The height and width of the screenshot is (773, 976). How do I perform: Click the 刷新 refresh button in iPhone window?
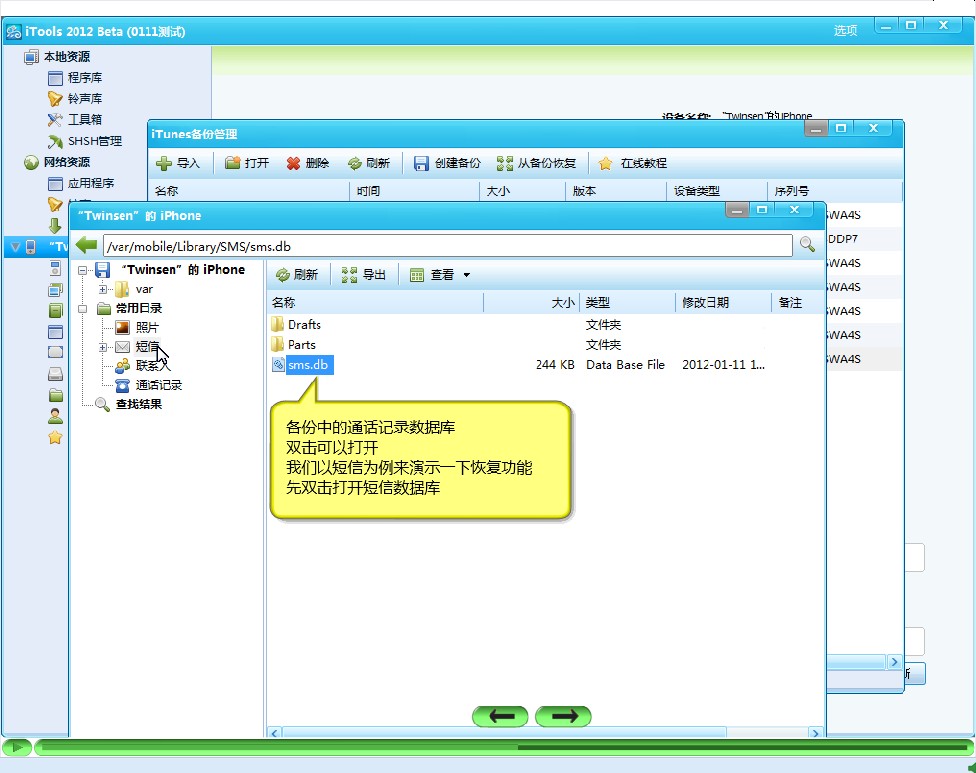tap(297, 274)
